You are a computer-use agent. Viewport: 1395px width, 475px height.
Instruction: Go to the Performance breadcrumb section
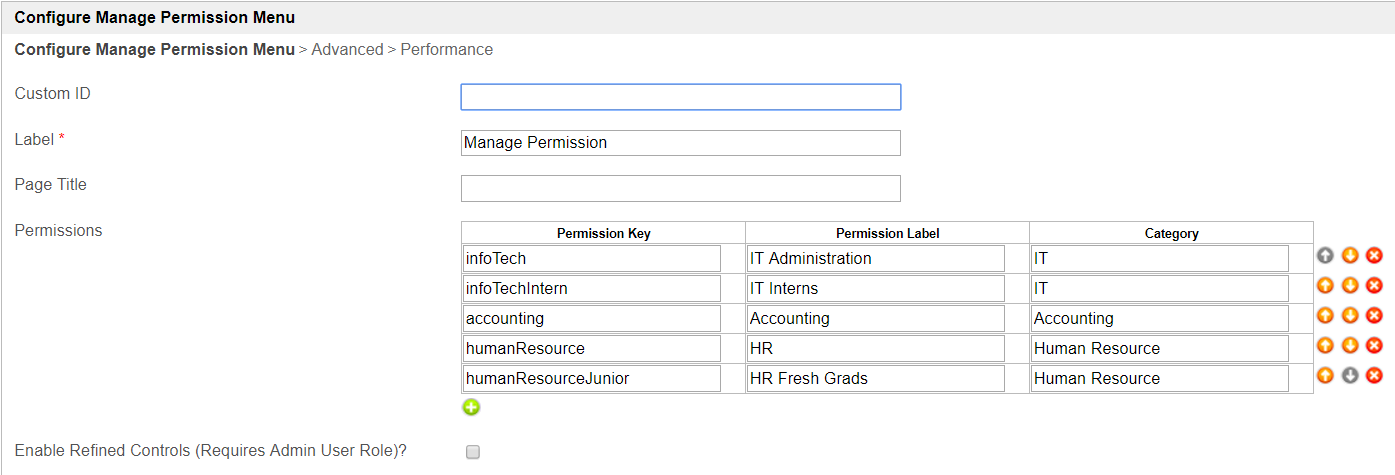(446, 49)
